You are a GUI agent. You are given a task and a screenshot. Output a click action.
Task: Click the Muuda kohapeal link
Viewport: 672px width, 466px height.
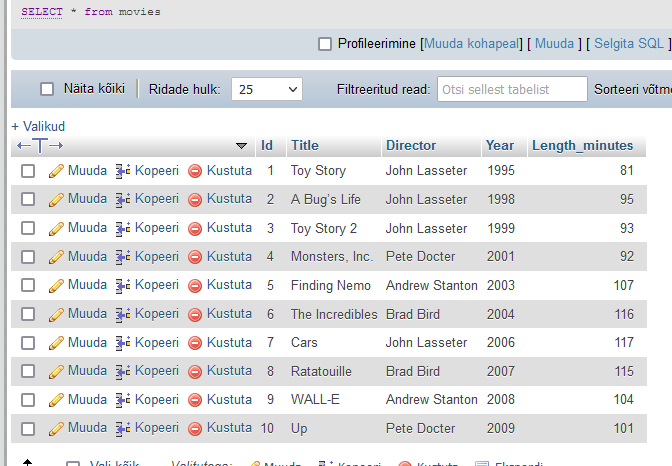pyautogui.click(x=472, y=44)
